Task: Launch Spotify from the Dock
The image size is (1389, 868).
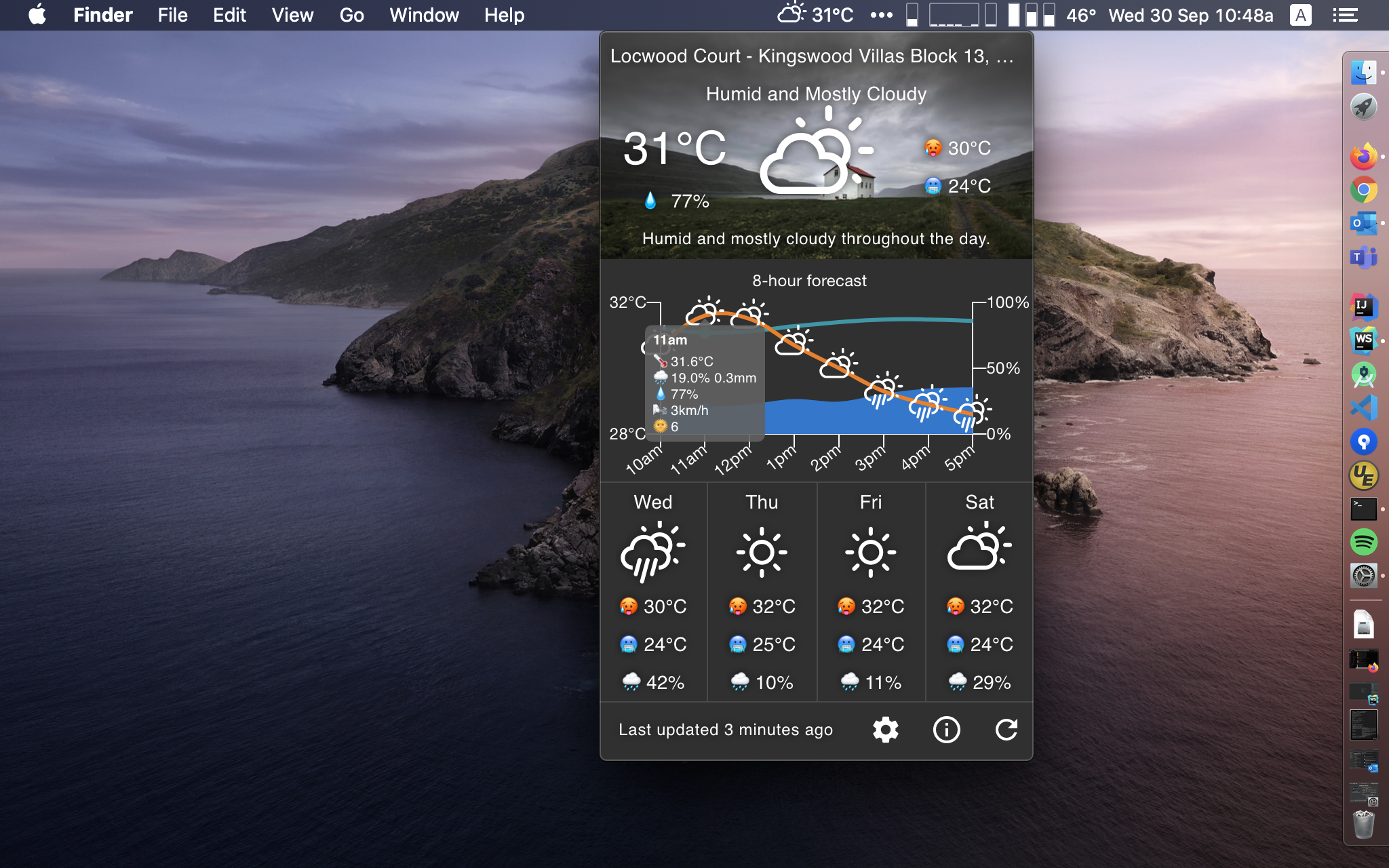Action: point(1363,542)
